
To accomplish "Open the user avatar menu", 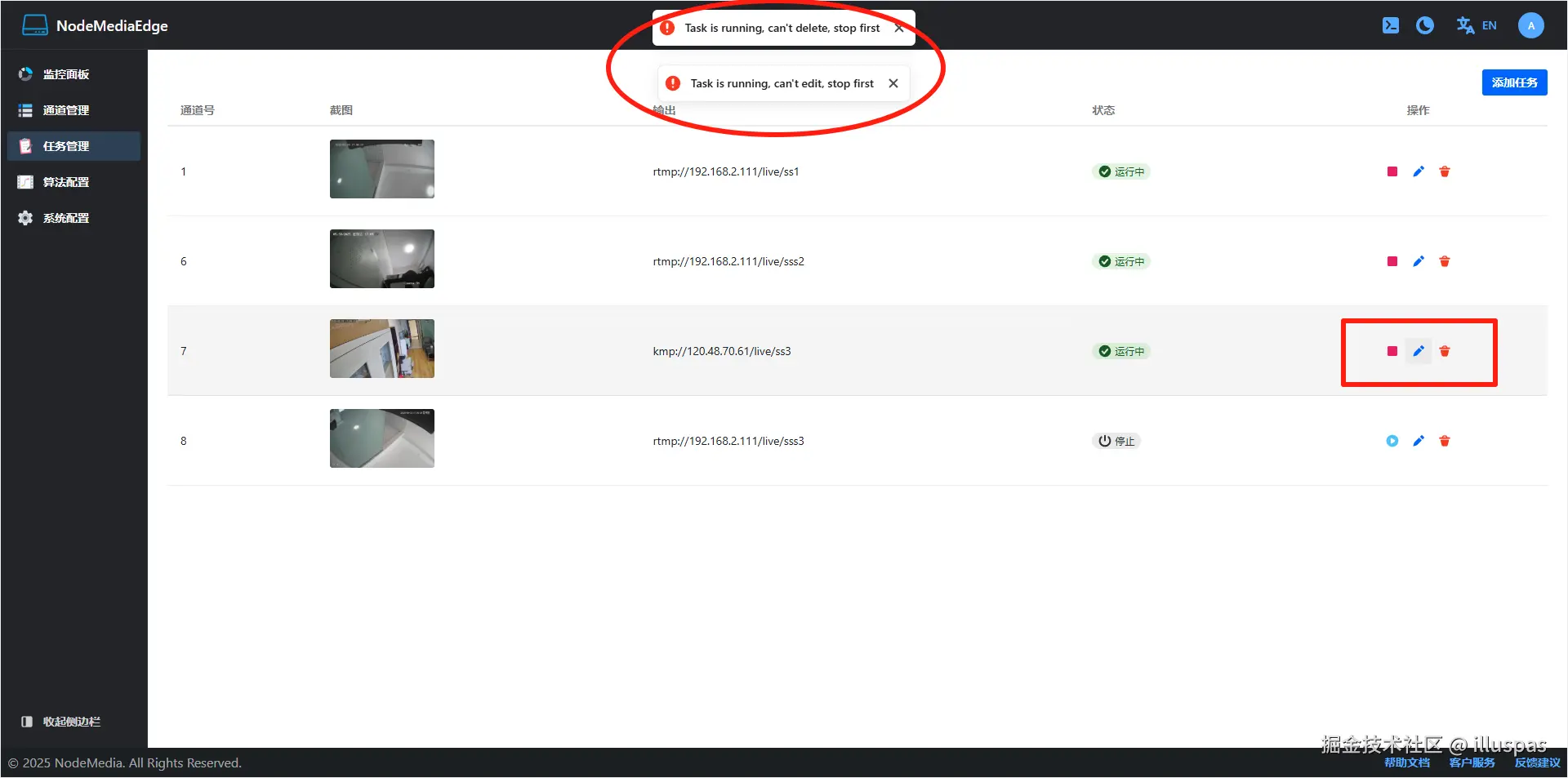I will 1531,25.
